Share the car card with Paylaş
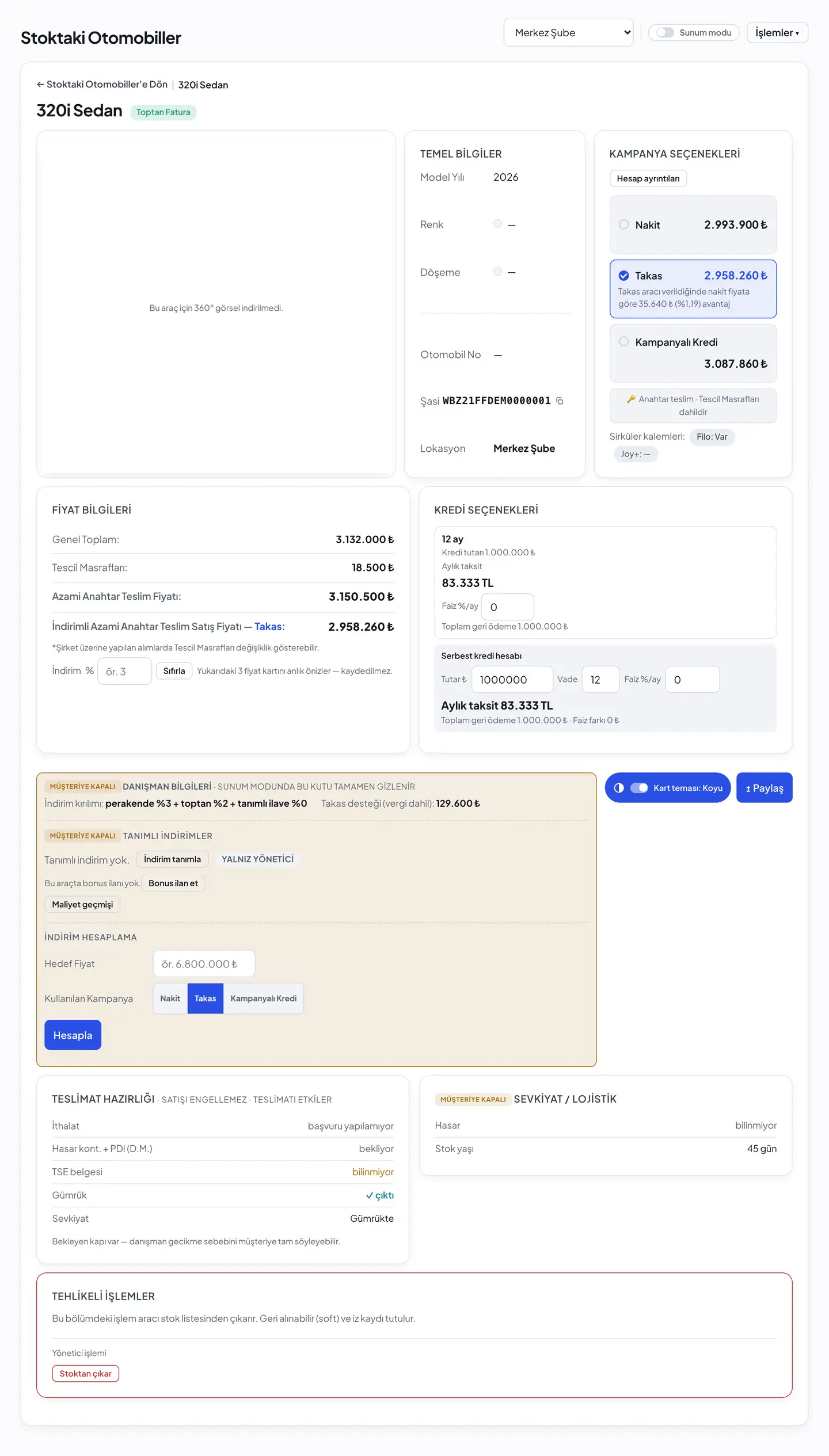Viewport: 829px width, 1456px height. (x=765, y=788)
